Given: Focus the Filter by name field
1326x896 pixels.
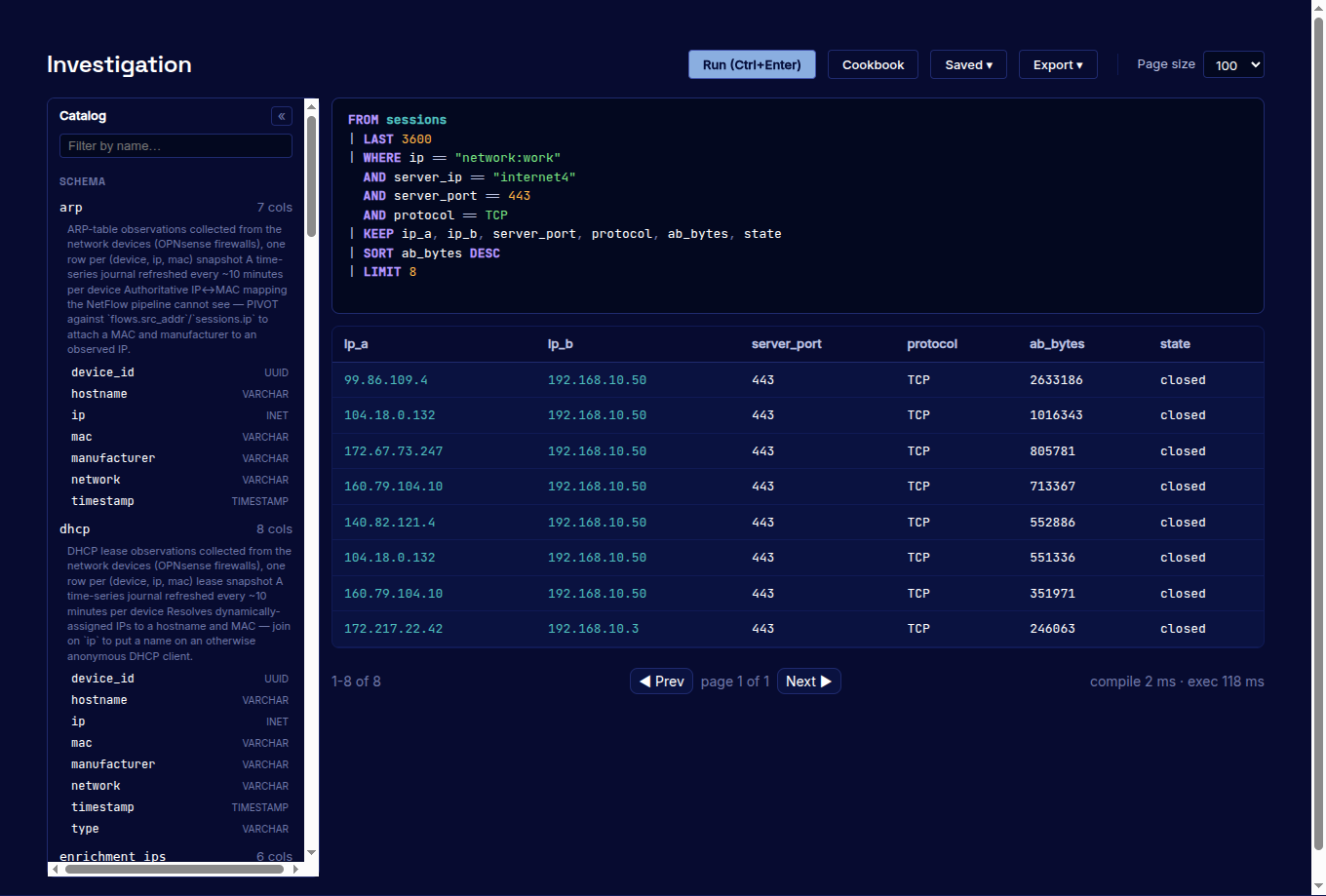Looking at the screenshot, I should pos(175,146).
